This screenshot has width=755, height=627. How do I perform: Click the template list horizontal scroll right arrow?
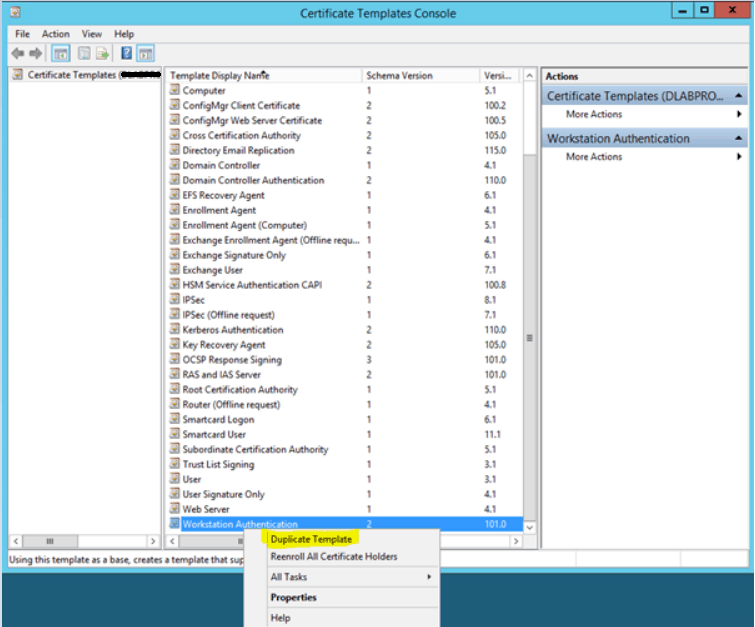tap(516, 541)
